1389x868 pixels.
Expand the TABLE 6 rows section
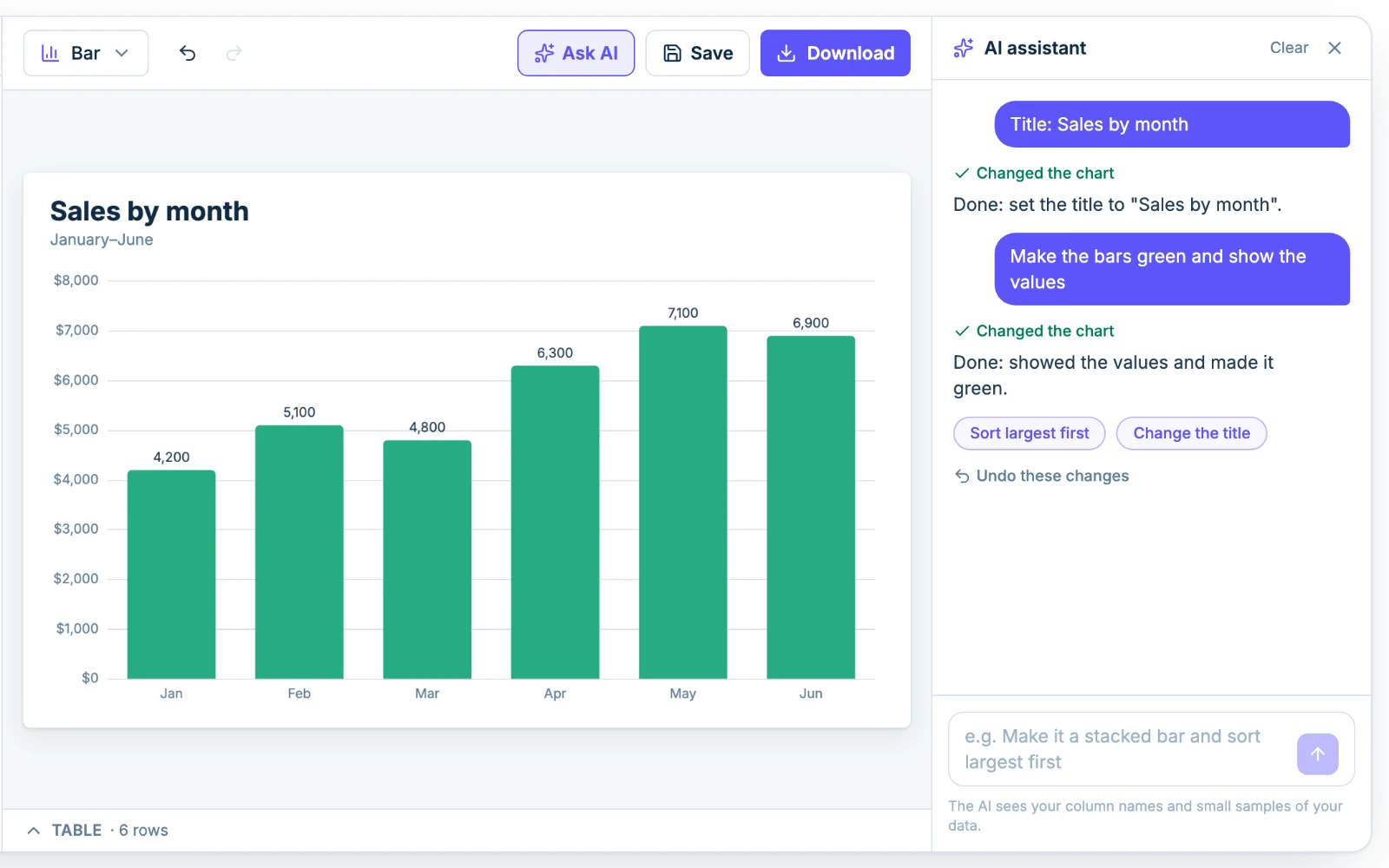tap(97, 831)
